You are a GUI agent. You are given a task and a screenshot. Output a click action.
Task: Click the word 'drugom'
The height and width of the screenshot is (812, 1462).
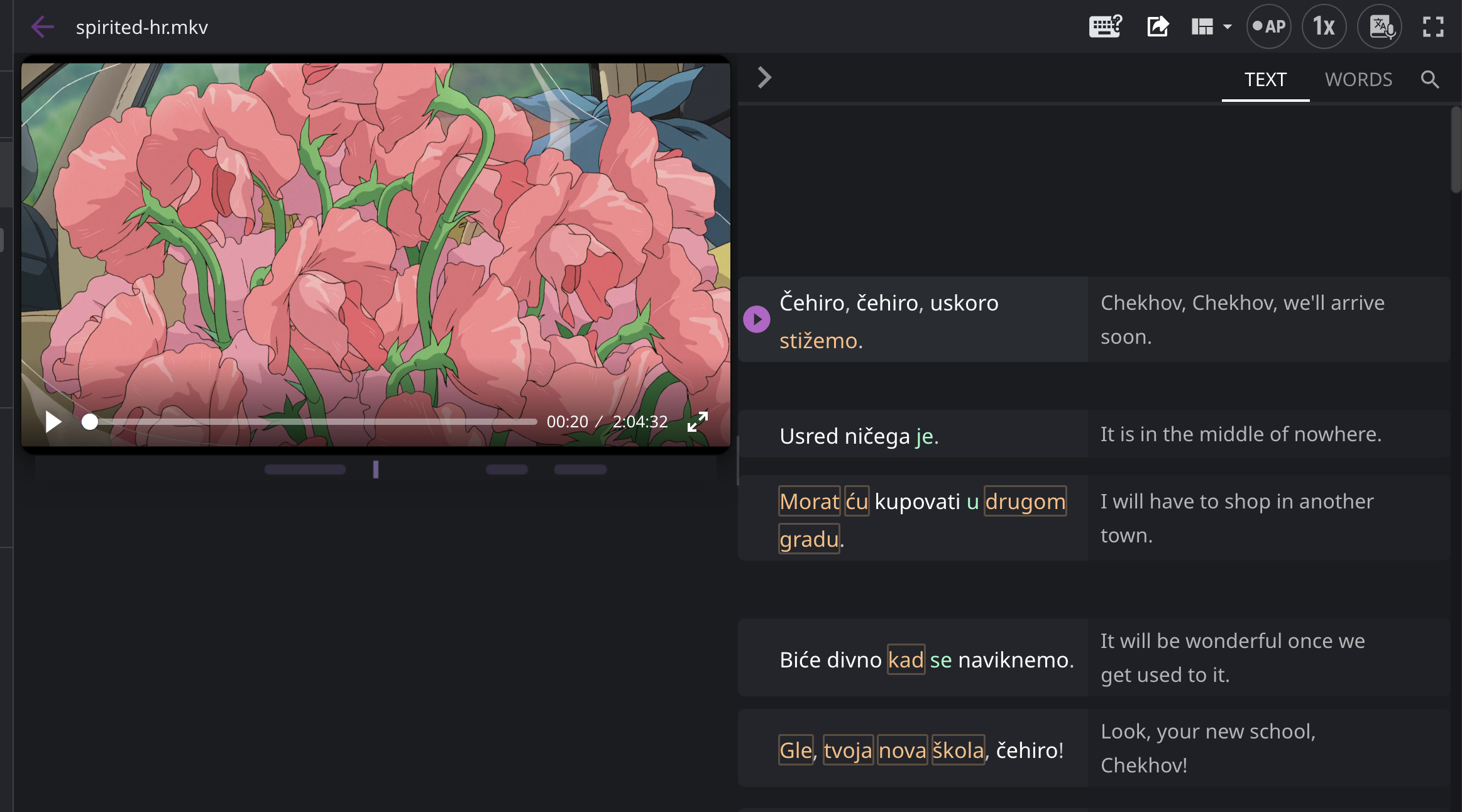[x=1025, y=502]
